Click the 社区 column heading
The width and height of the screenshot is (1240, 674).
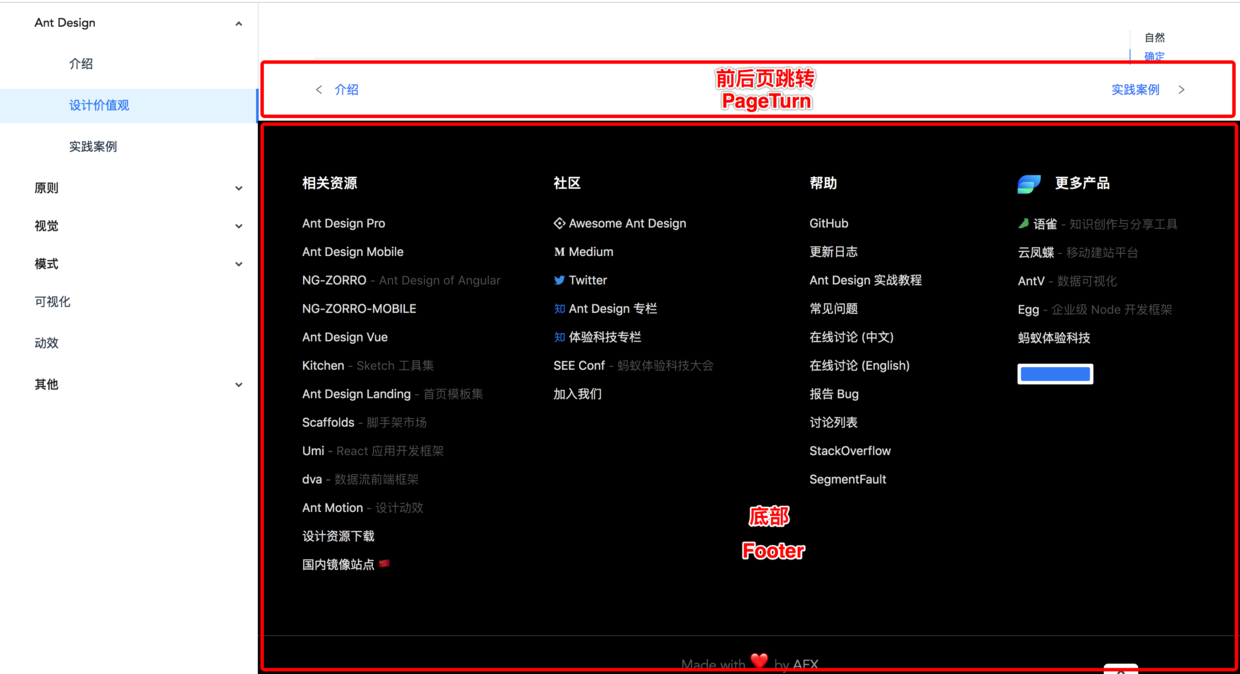(567, 183)
